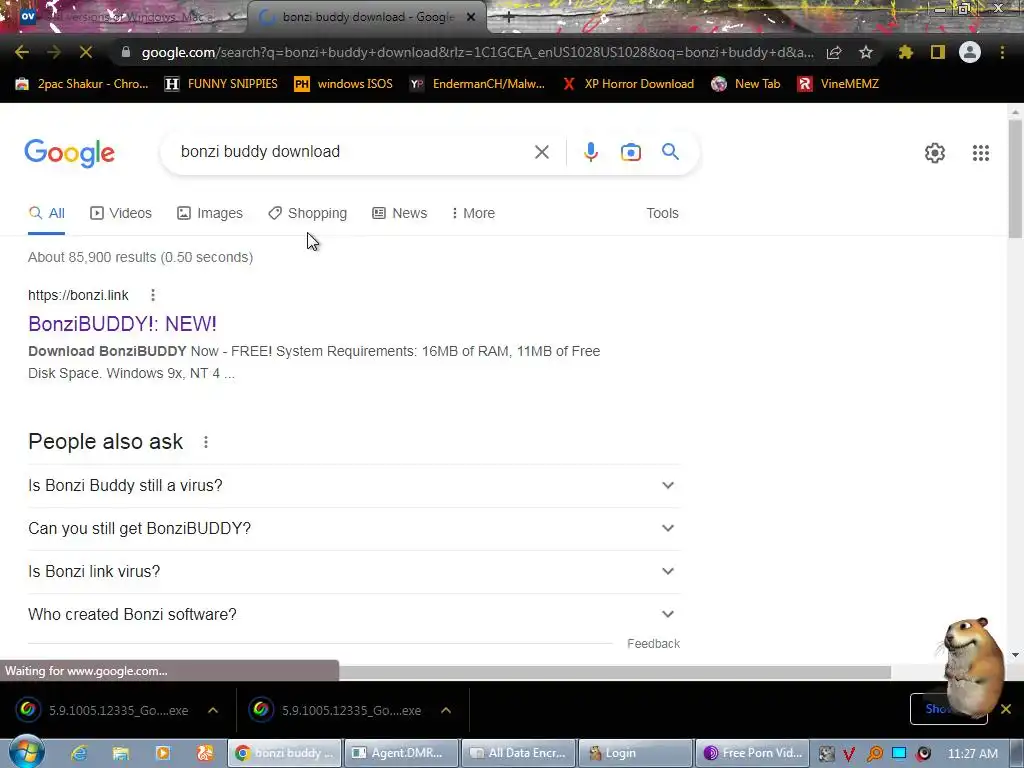Open Google search settings gear
The image size is (1024, 768).
pyautogui.click(x=935, y=153)
